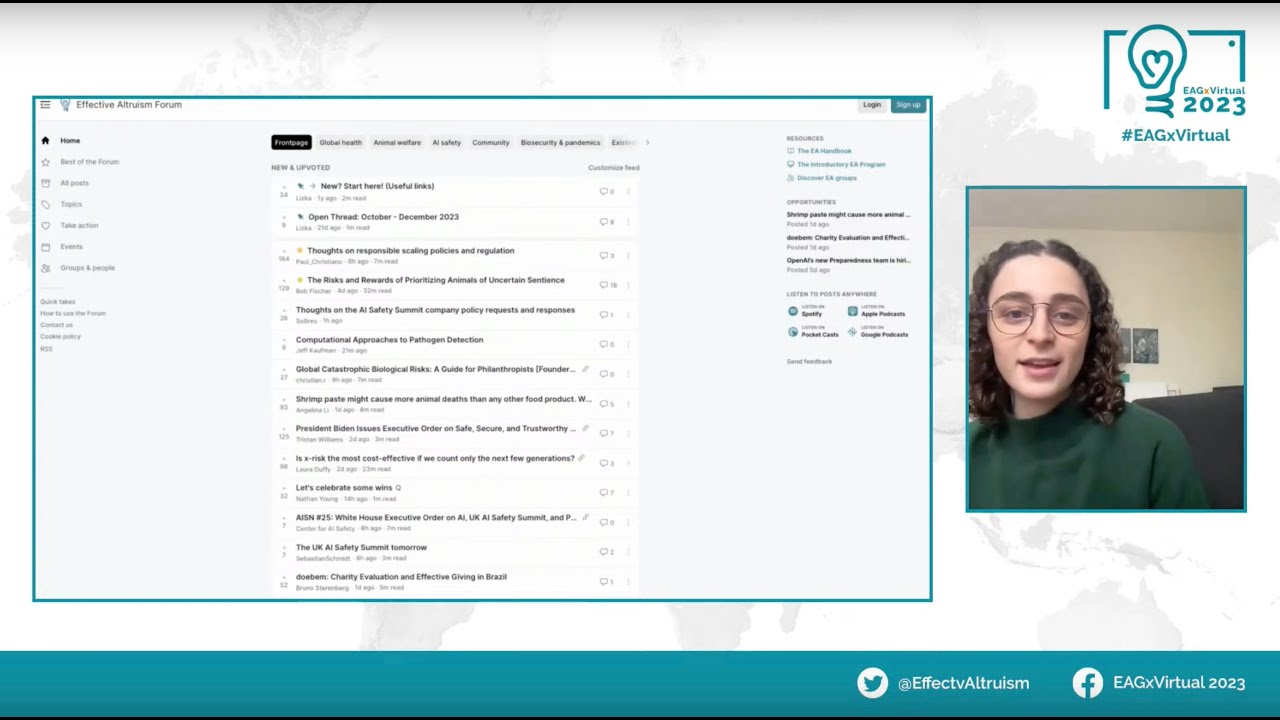Open post AISN #25: White House Executive Order
This screenshot has width=1280, height=720.
pyautogui.click(x=436, y=518)
